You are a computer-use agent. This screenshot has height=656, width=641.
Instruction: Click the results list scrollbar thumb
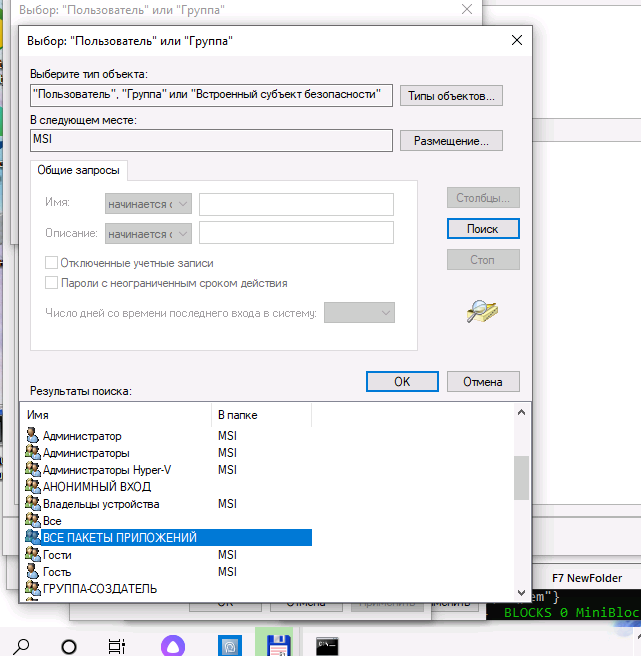click(x=521, y=477)
